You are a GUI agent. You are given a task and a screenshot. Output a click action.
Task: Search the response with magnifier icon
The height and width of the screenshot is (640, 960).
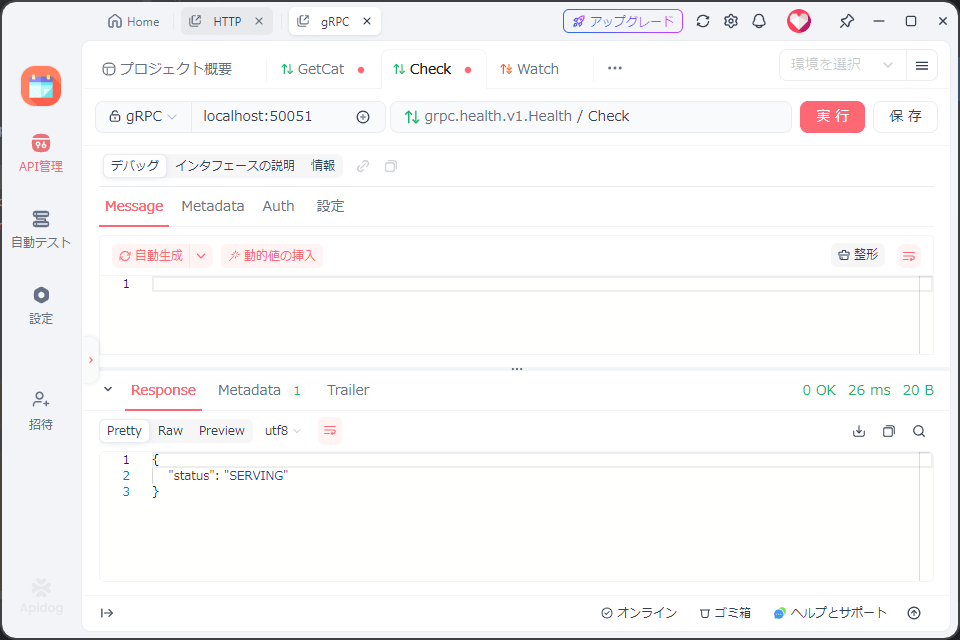pos(918,431)
